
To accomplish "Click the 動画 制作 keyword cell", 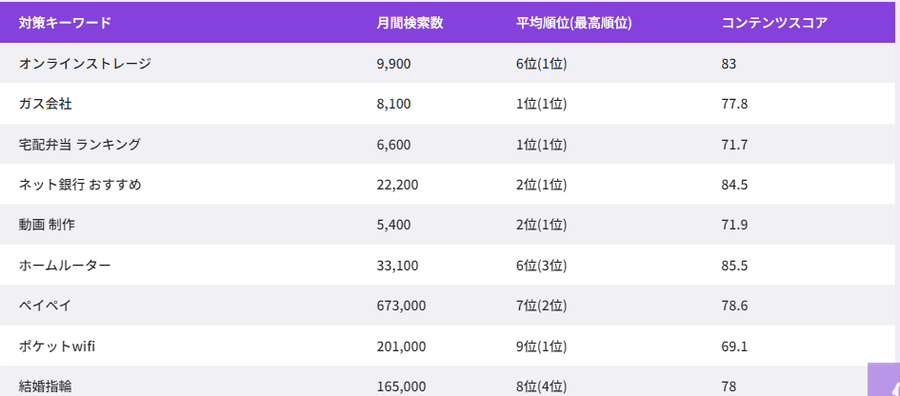I will [46, 225].
